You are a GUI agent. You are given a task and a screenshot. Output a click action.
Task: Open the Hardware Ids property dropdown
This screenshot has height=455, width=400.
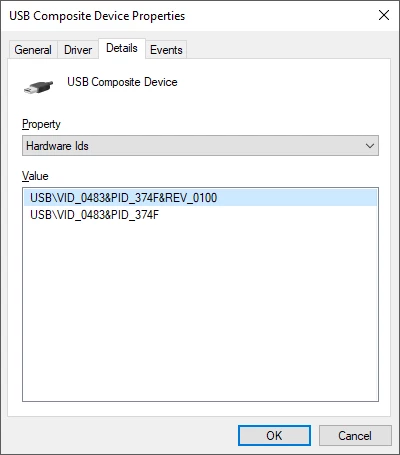pyautogui.click(x=200, y=146)
